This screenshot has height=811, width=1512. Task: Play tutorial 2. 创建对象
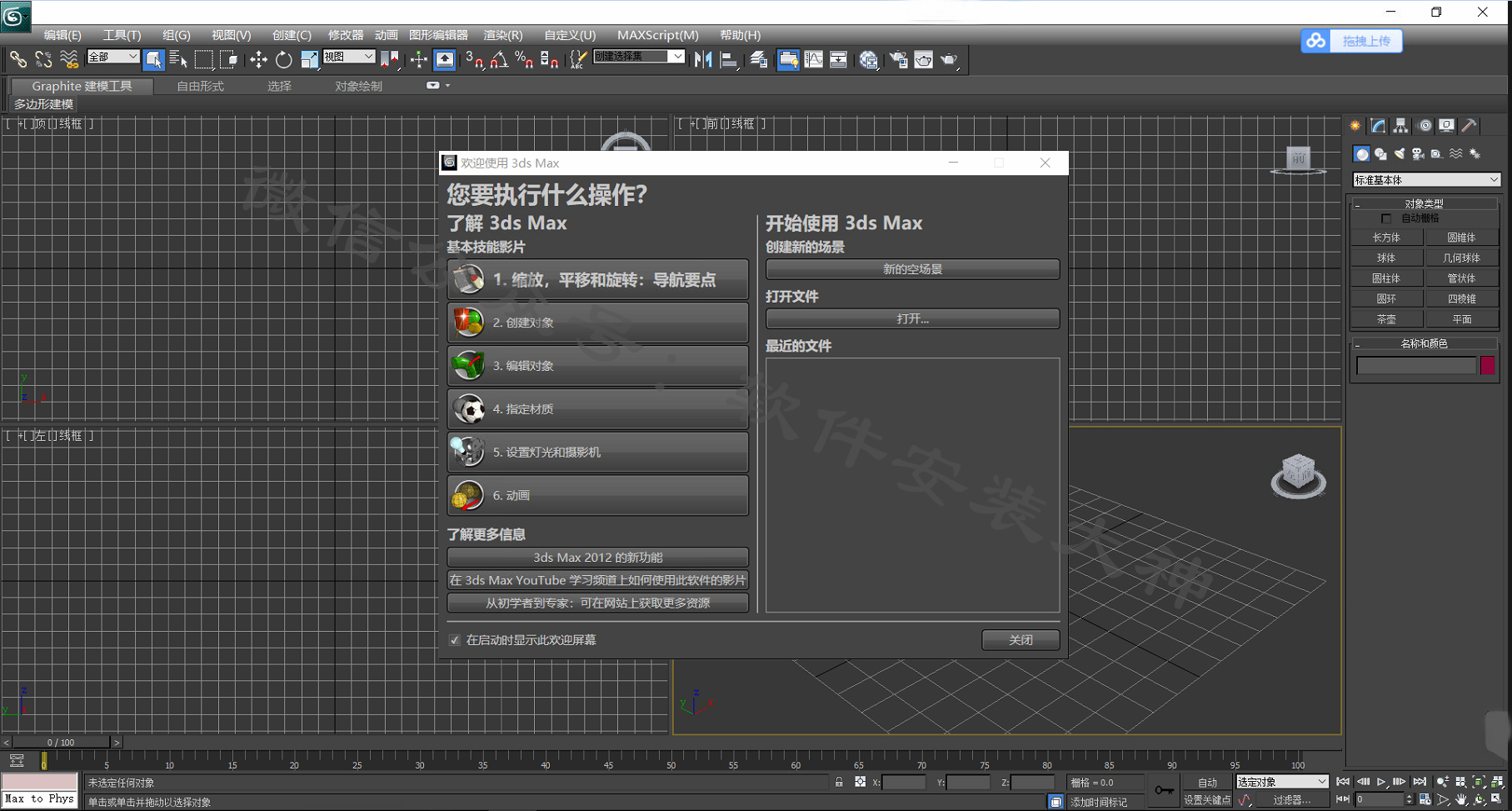pyautogui.click(x=597, y=323)
